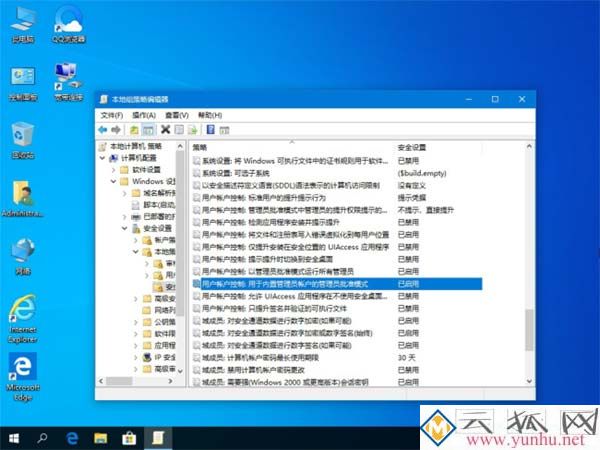Open the Windows Start button
600x450 pixels.
14,438
